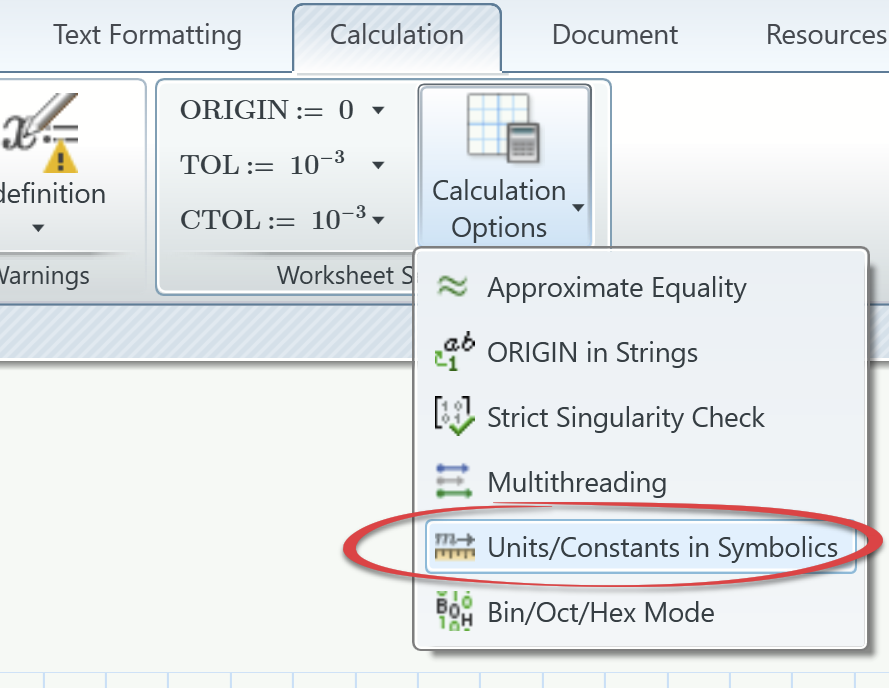Screen dimensions: 889x688
Task: Switch to the Document tab
Action: click(x=614, y=34)
